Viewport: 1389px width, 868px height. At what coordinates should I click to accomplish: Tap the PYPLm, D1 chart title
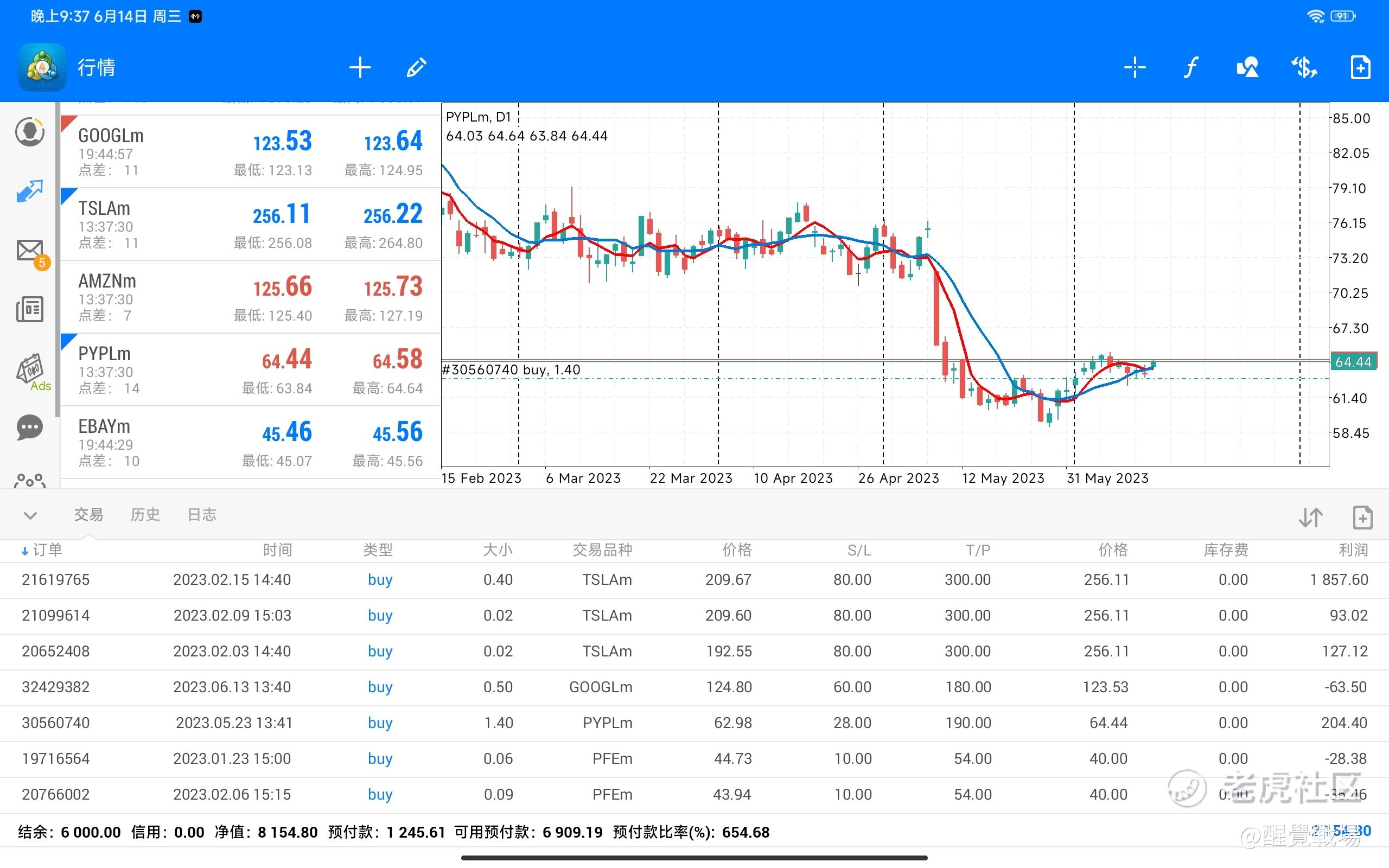(x=478, y=117)
